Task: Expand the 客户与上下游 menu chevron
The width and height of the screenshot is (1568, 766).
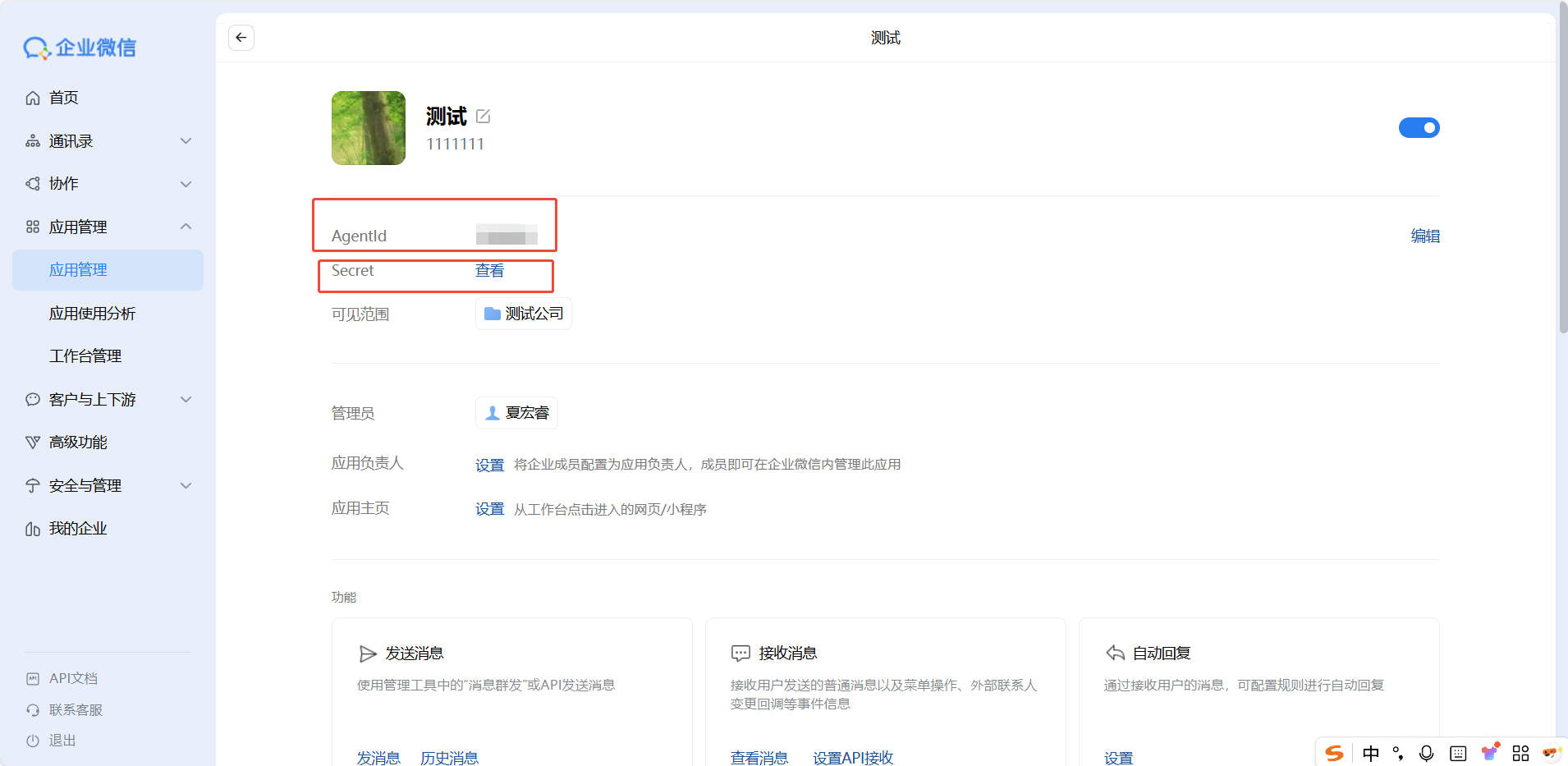Action: click(186, 400)
